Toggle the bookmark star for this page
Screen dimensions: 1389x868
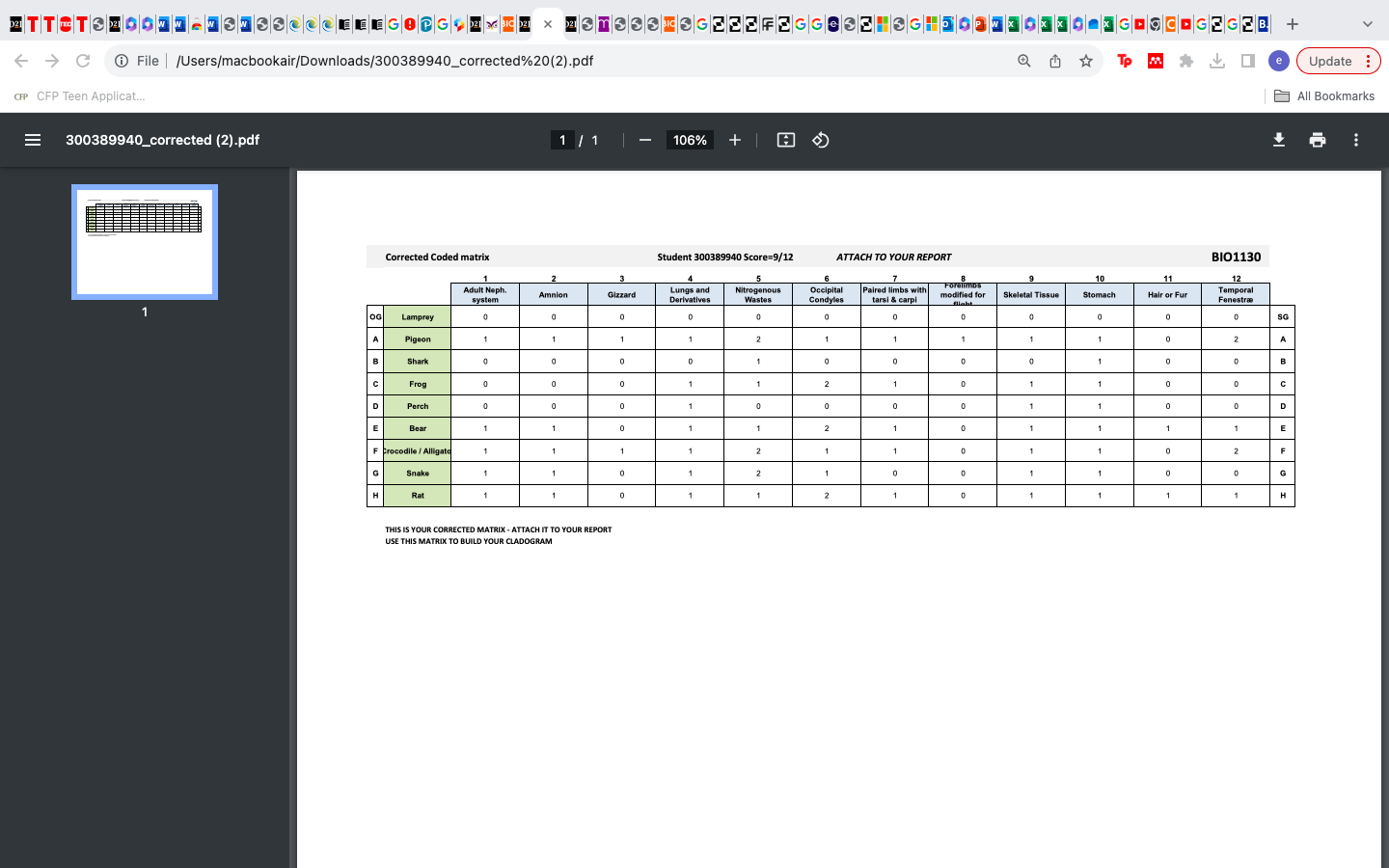pos(1086,60)
